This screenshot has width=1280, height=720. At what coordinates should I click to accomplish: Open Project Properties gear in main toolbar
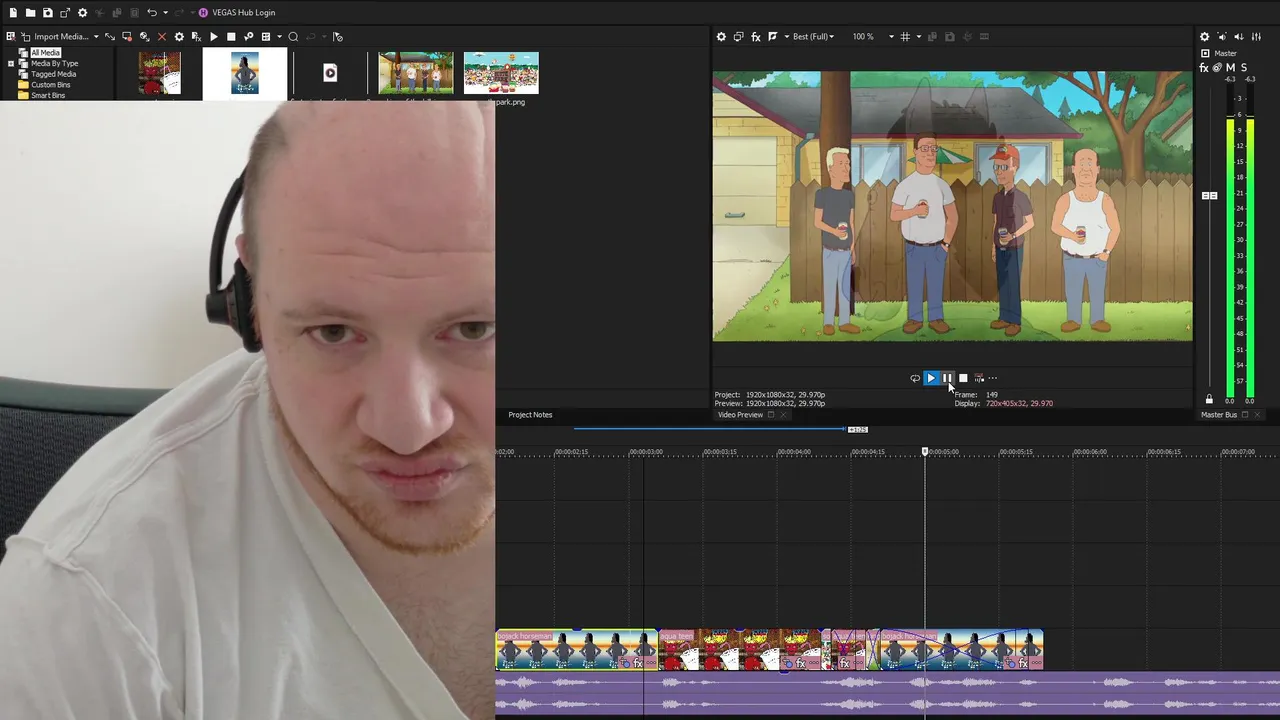83,13
